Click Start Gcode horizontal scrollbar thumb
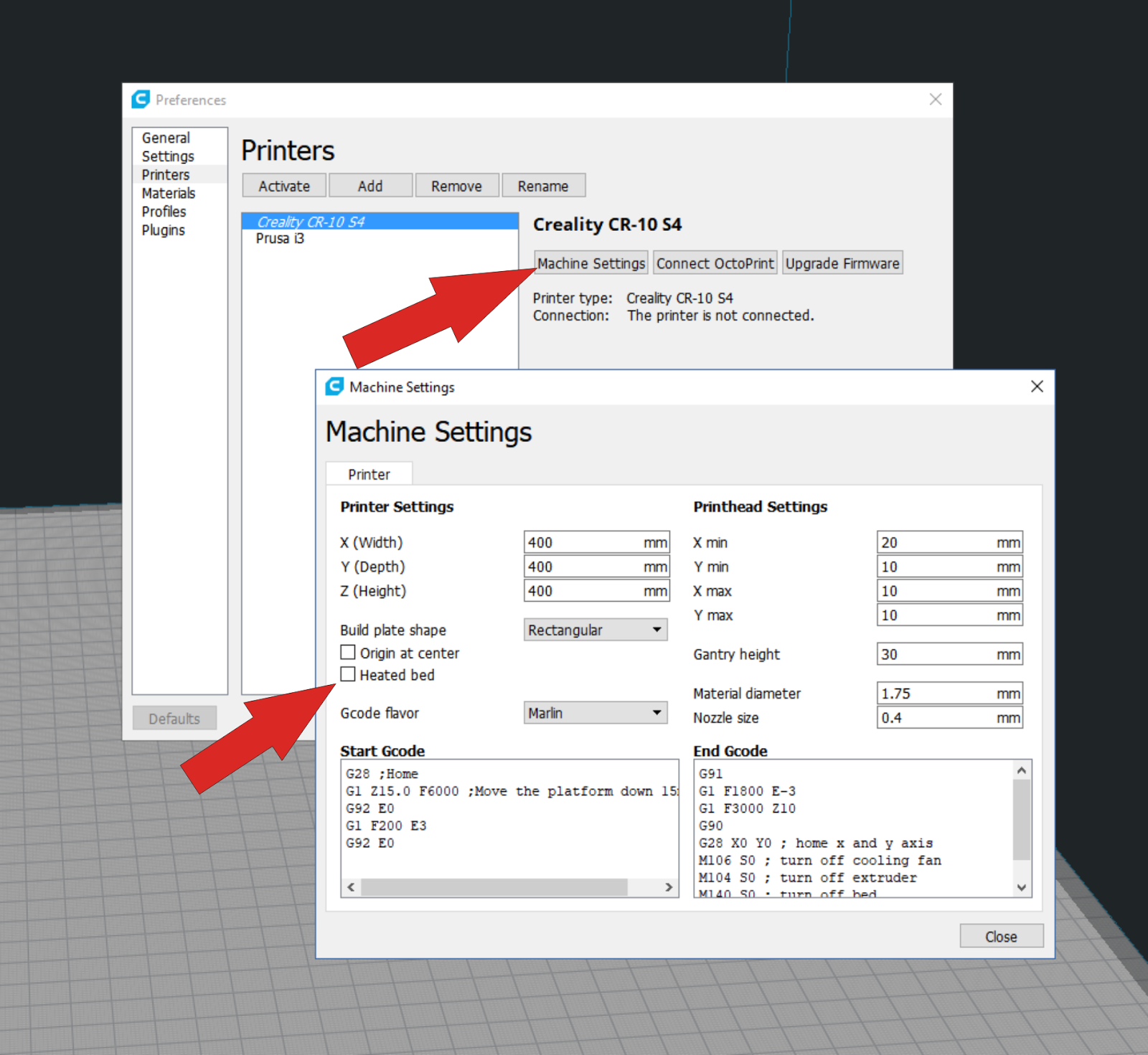Screen dimensions: 1148x1055 click(494, 887)
